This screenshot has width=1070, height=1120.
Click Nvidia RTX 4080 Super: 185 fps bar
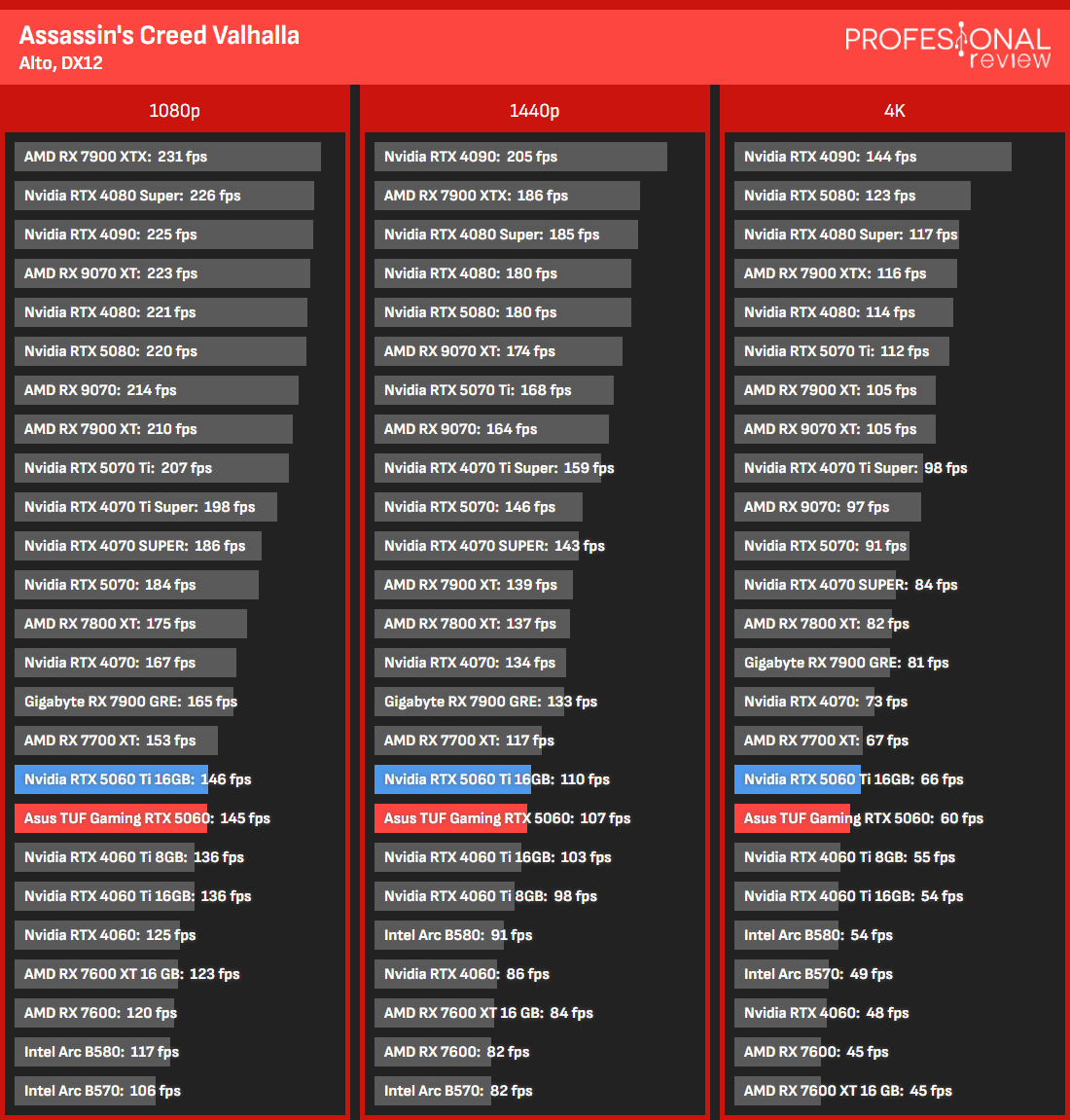click(506, 235)
